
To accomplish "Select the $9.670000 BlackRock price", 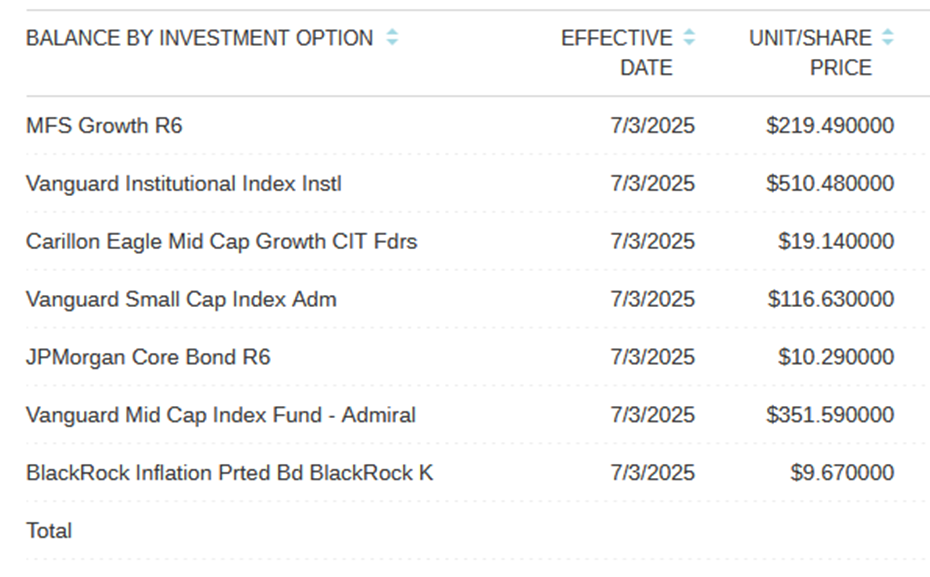I will (x=842, y=473).
